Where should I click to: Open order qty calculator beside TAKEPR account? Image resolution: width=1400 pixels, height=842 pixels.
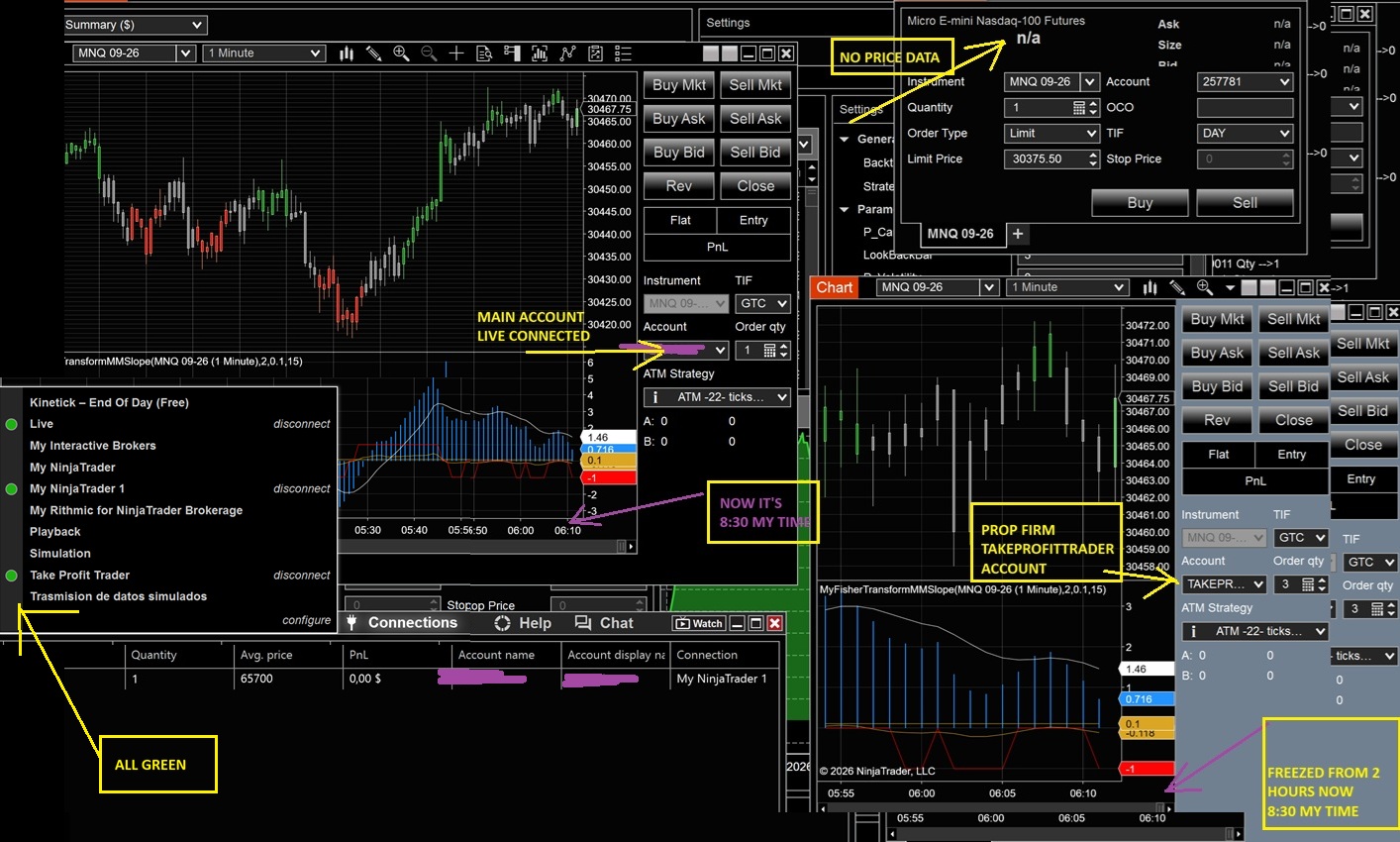(x=1308, y=584)
